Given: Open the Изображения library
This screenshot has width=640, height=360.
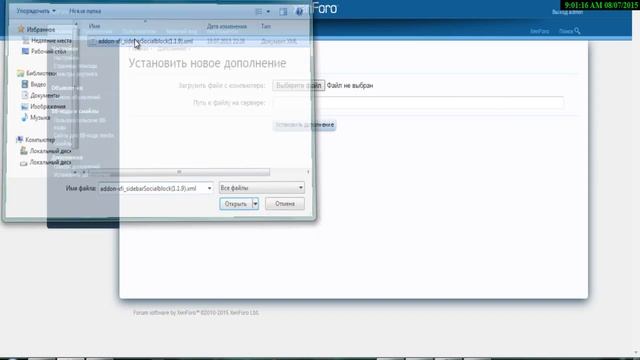Looking at the screenshot, I should tap(44, 107).
